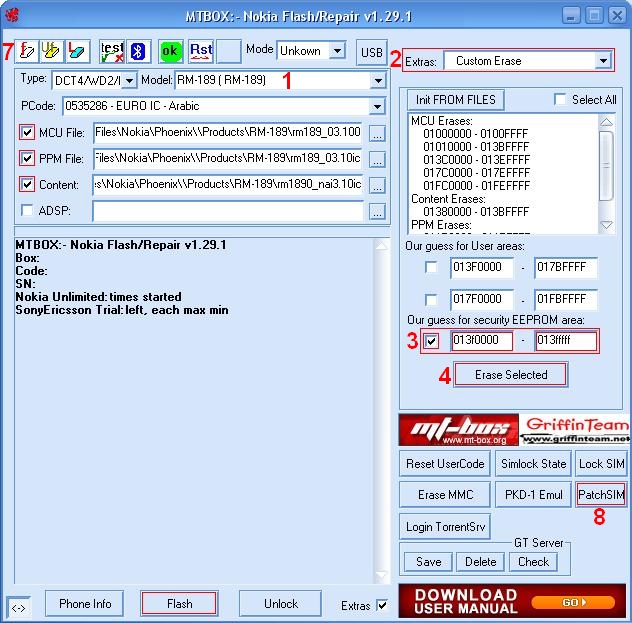Click GT Server Save button
The width and height of the screenshot is (632, 623).
click(428, 562)
